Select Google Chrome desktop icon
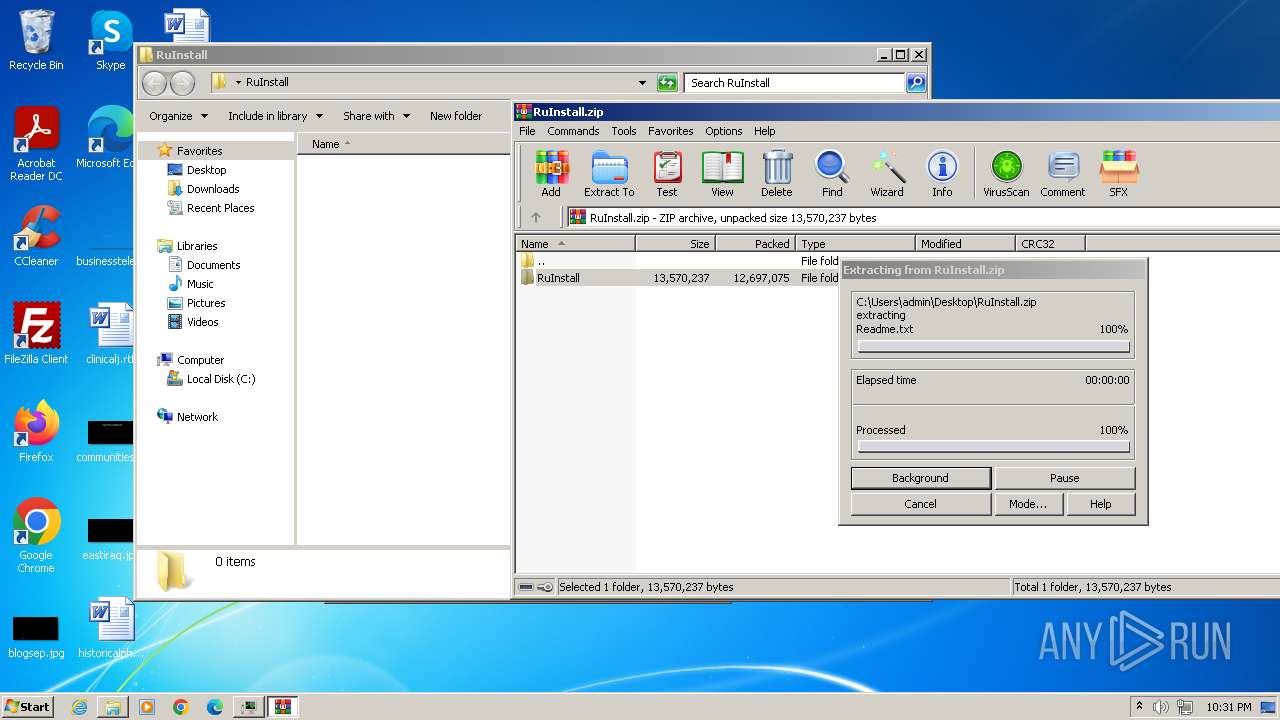Image resolution: width=1280 pixels, height=720 pixels. point(36,536)
